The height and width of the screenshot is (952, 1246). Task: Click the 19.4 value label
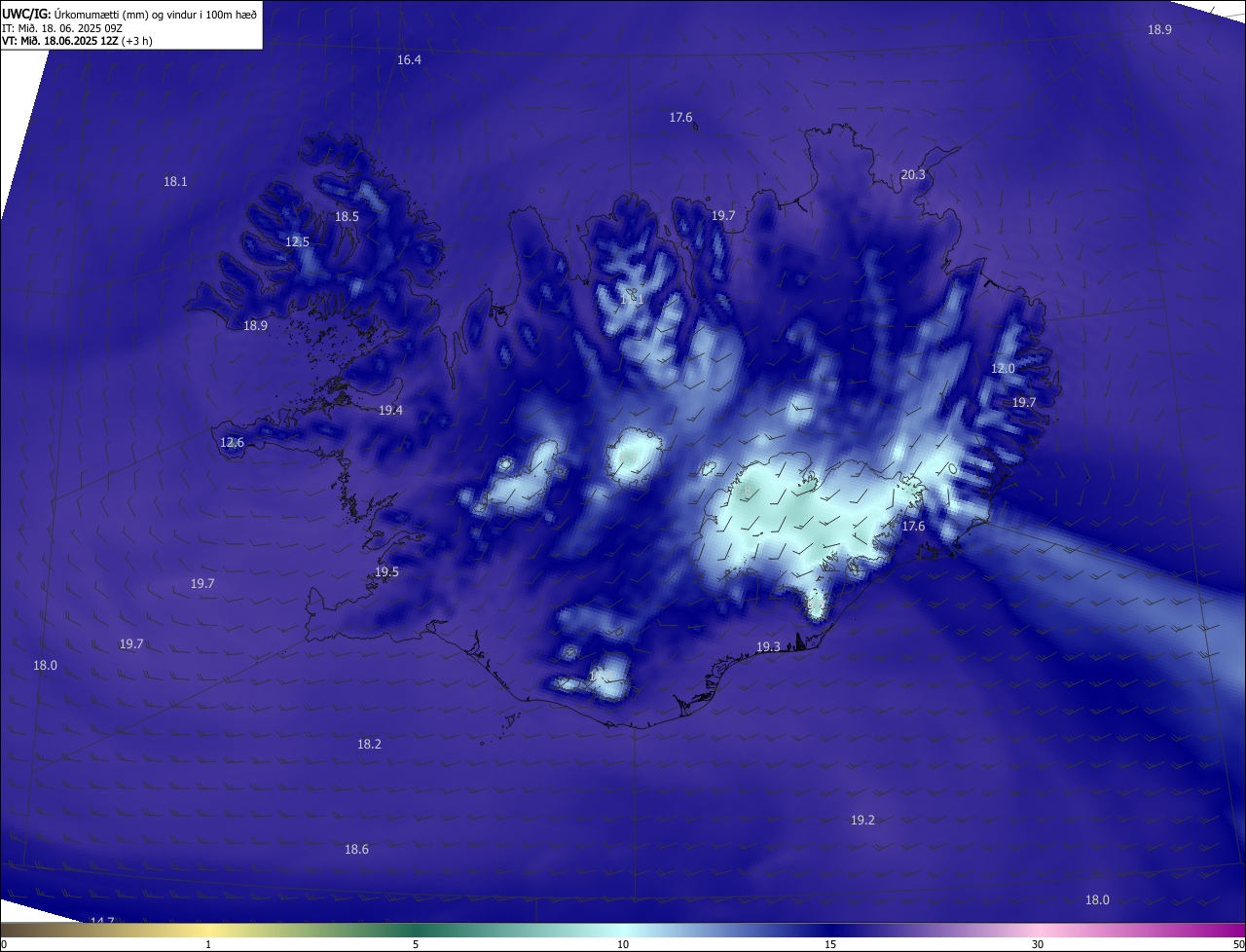pos(390,411)
